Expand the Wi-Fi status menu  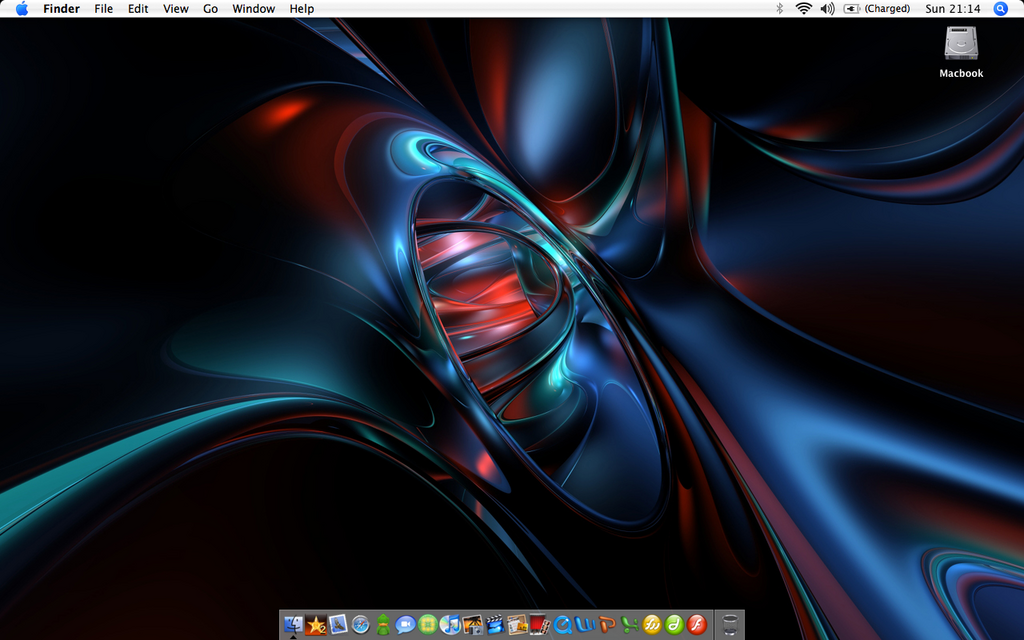[803, 9]
